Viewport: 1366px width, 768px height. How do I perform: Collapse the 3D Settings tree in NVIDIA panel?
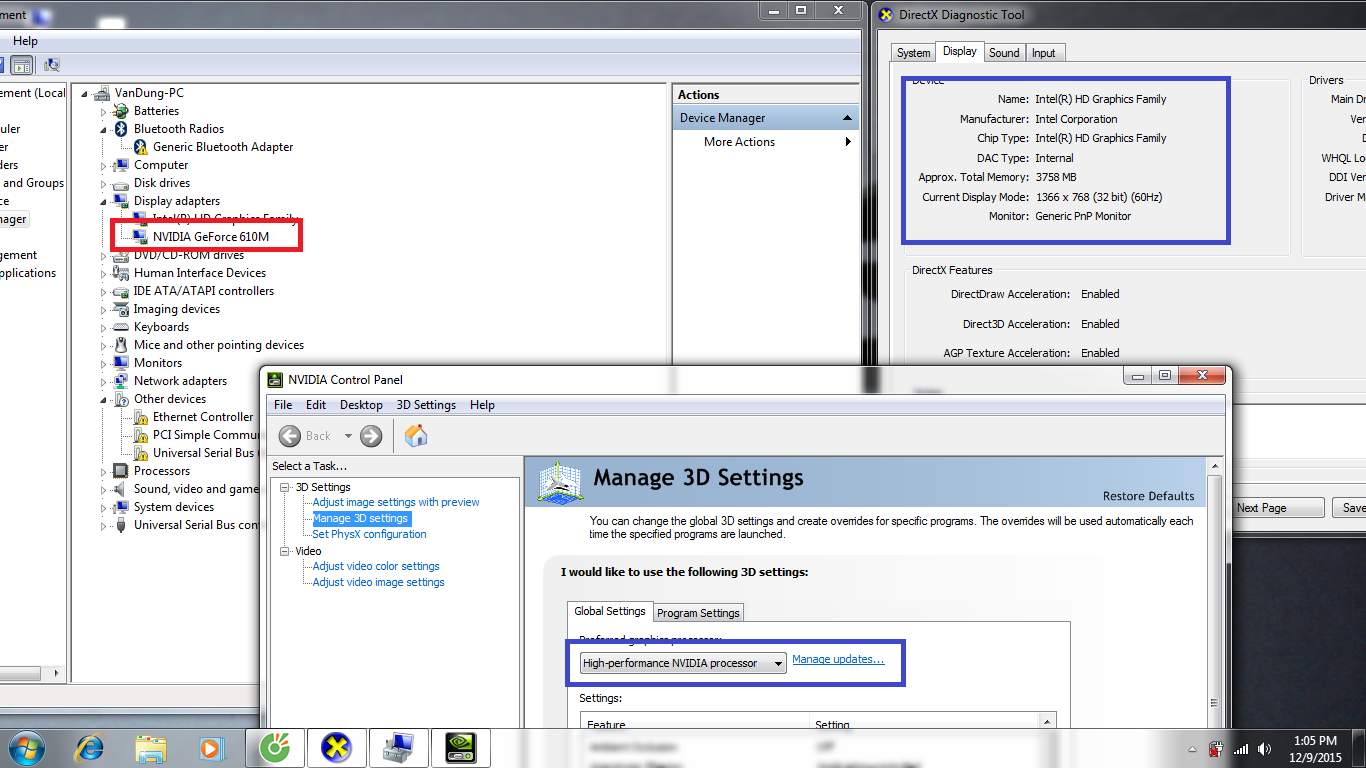tap(285, 487)
